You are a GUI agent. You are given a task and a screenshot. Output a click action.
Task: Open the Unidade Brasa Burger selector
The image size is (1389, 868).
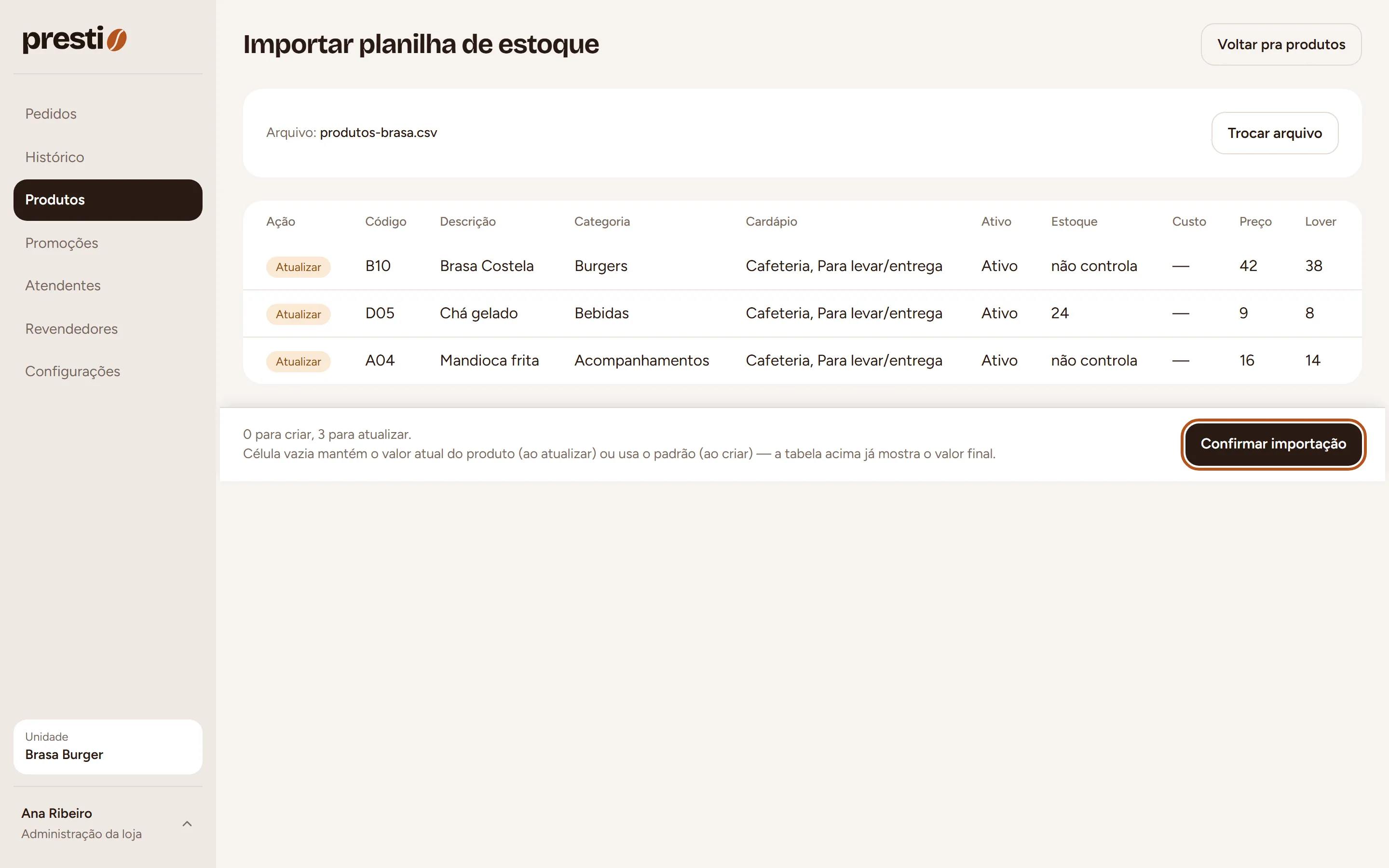tap(108, 746)
